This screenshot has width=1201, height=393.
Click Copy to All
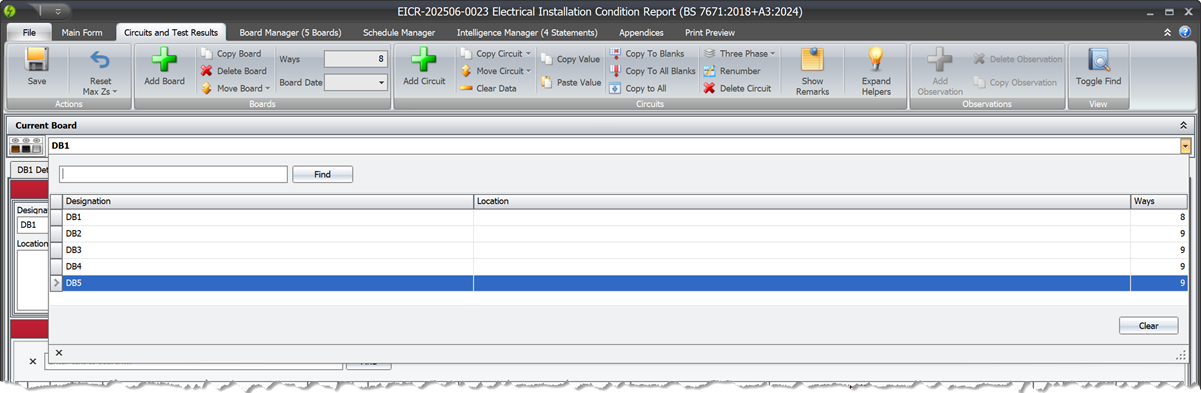pos(637,88)
